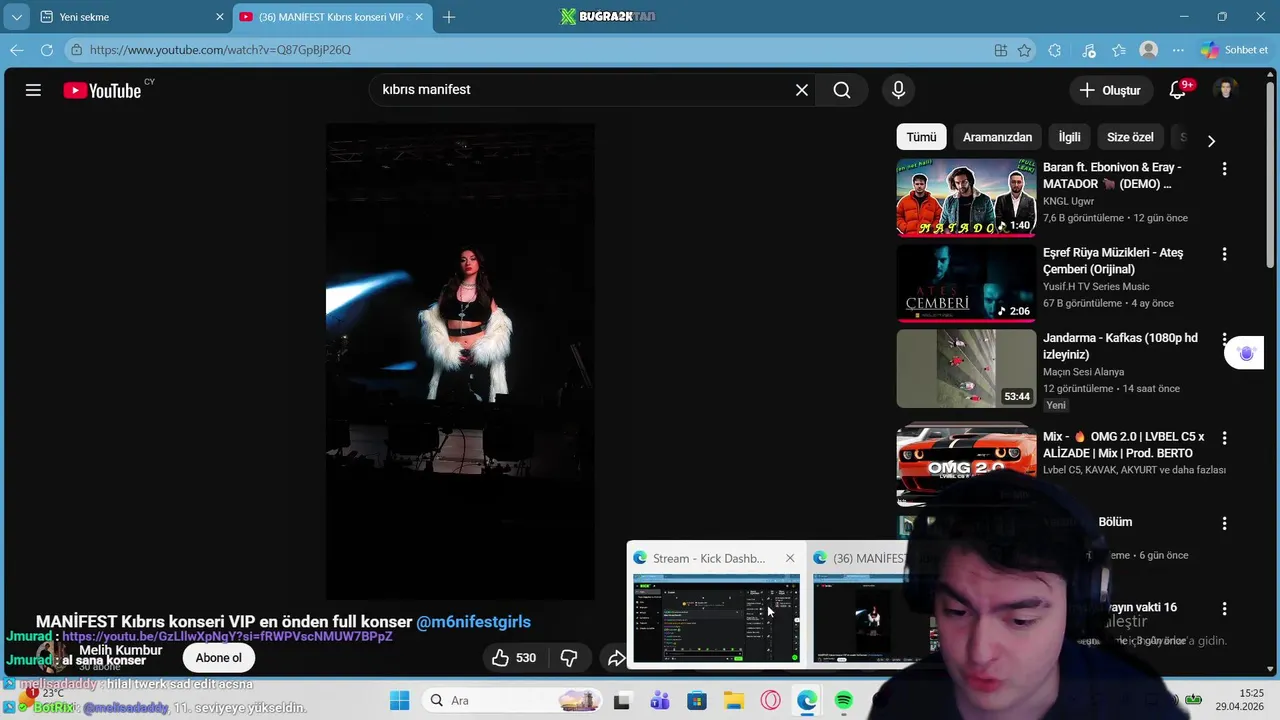
Task: Open browser extensions puzzle icon
Action: (x=1055, y=50)
